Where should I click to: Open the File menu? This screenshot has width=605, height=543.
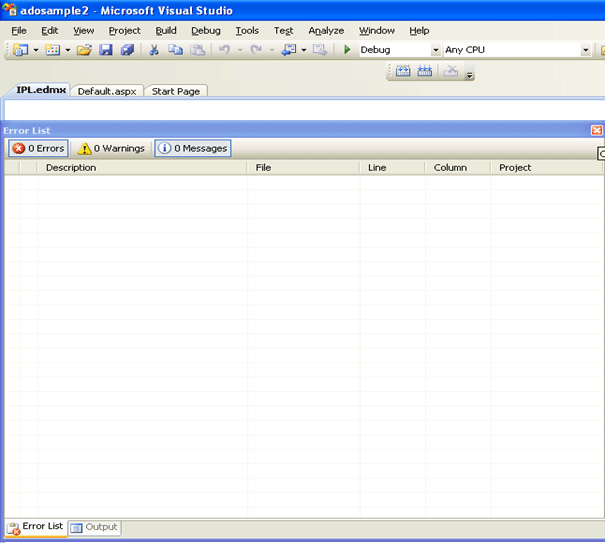19,30
